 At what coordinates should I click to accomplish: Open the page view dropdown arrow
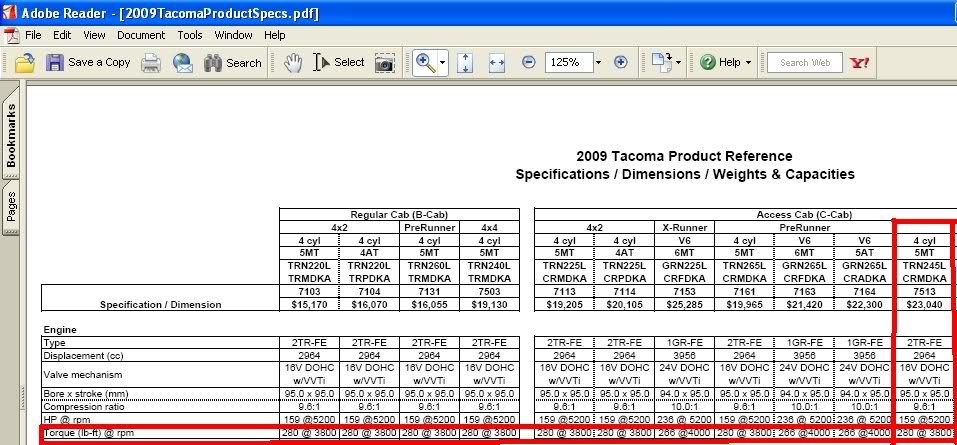click(x=678, y=62)
